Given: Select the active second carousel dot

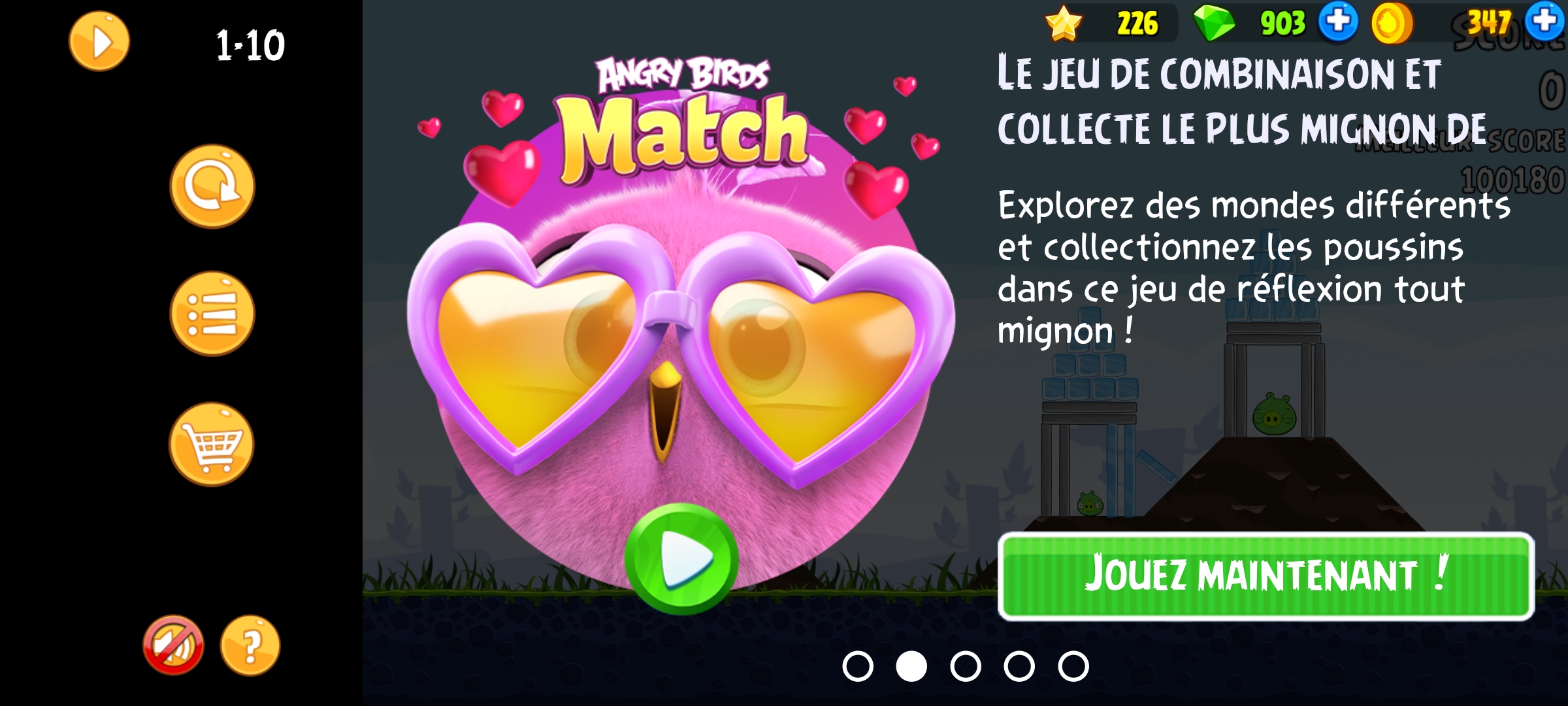Looking at the screenshot, I should coord(911,666).
